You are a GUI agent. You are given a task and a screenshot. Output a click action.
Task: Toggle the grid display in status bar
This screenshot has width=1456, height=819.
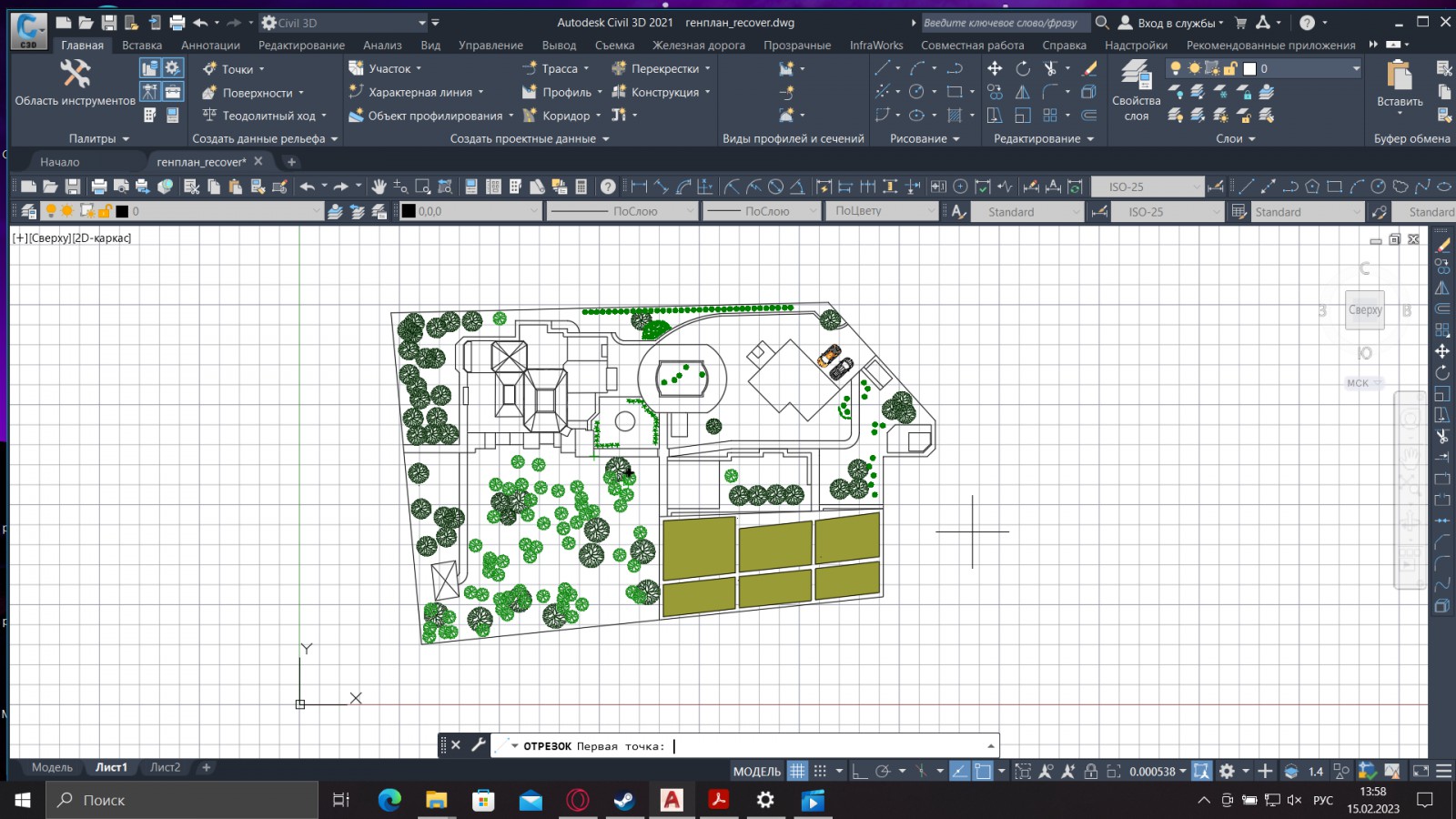tap(797, 771)
